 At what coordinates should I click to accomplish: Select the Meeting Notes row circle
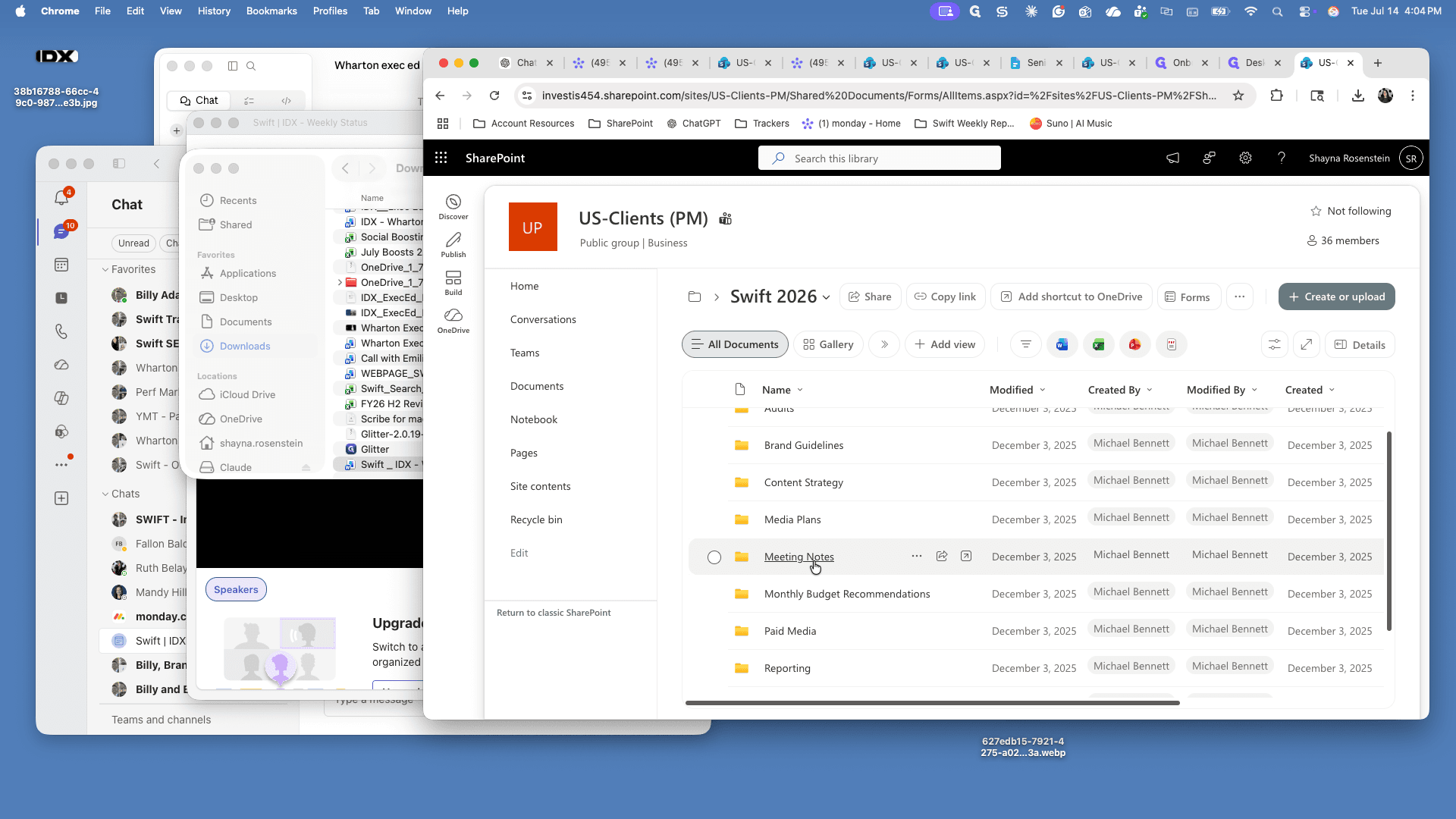click(x=714, y=557)
